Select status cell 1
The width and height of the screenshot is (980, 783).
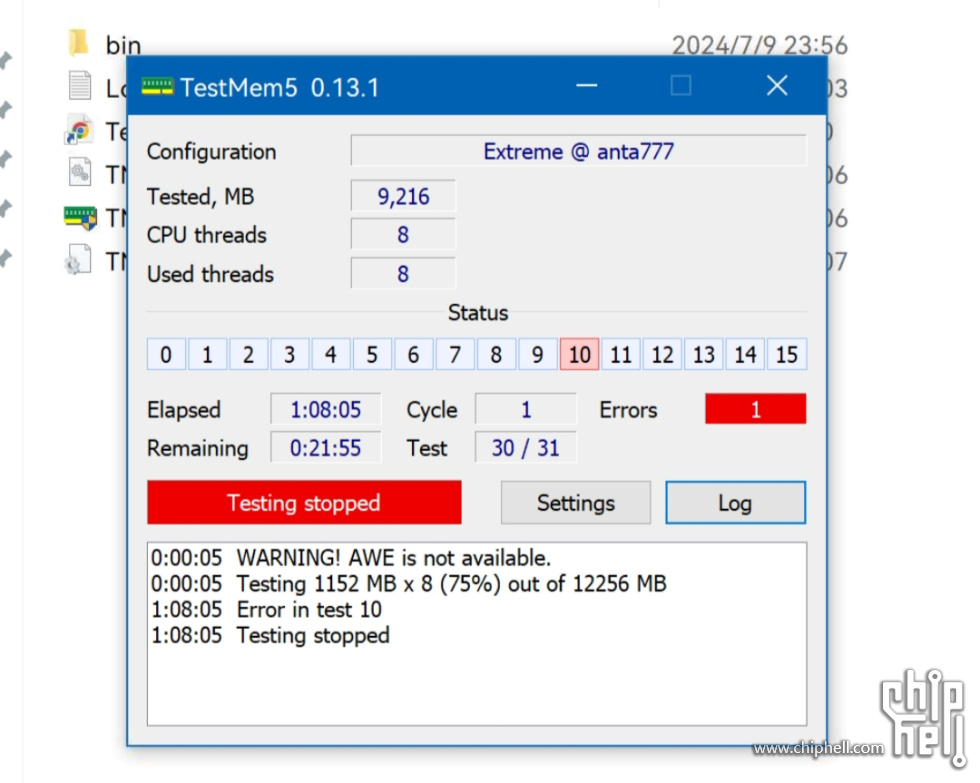pos(208,354)
